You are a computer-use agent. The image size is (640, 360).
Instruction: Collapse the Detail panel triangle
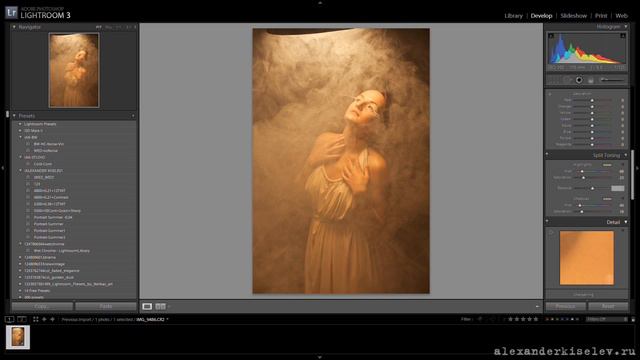point(626,222)
